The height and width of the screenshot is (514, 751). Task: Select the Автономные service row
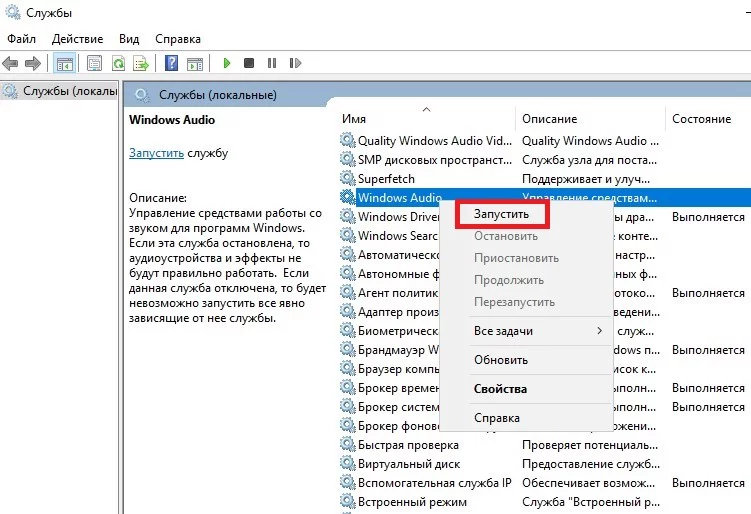click(x=398, y=274)
